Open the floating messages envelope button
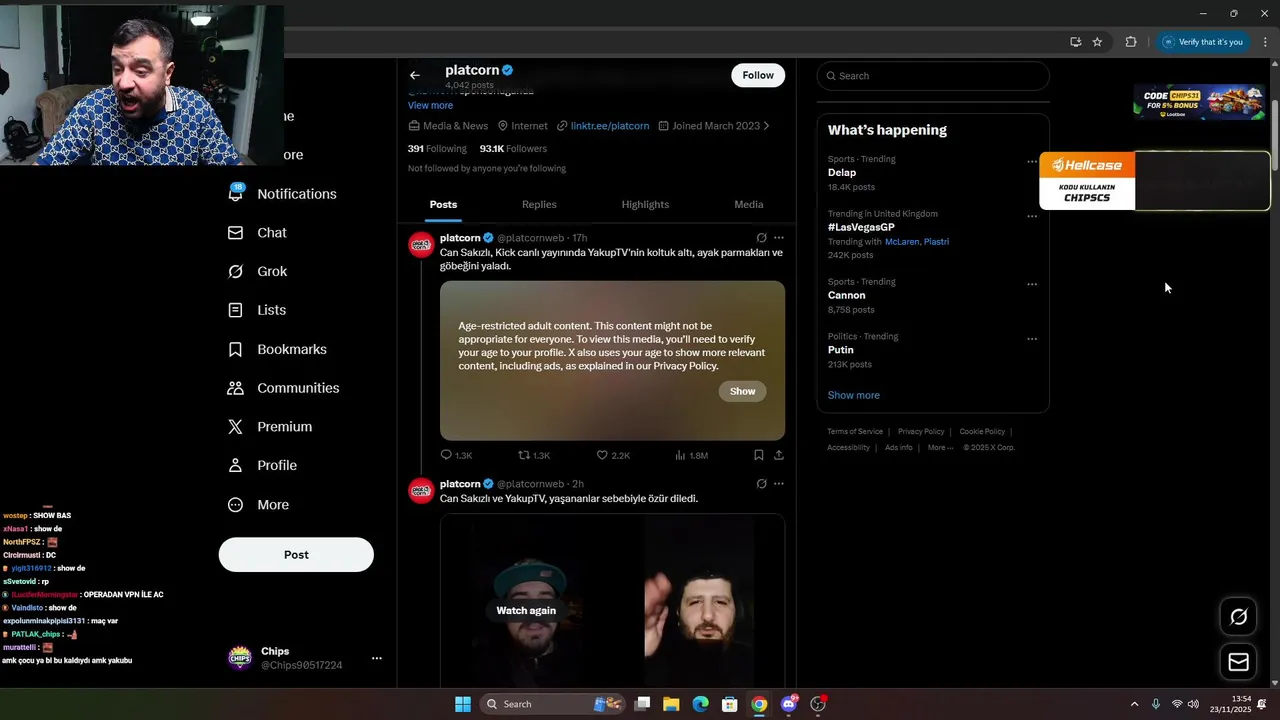The width and height of the screenshot is (1280, 720). click(x=1238, y=662)
